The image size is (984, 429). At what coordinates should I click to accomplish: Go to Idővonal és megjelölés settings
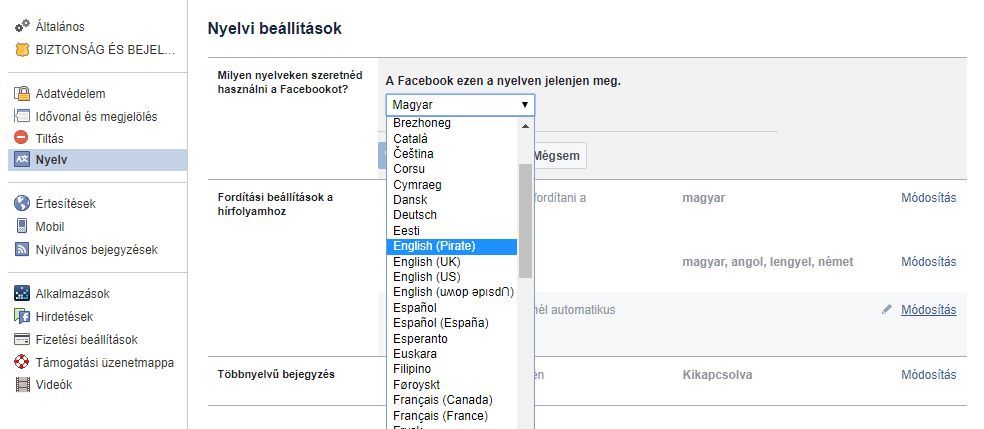click(96, 116)
